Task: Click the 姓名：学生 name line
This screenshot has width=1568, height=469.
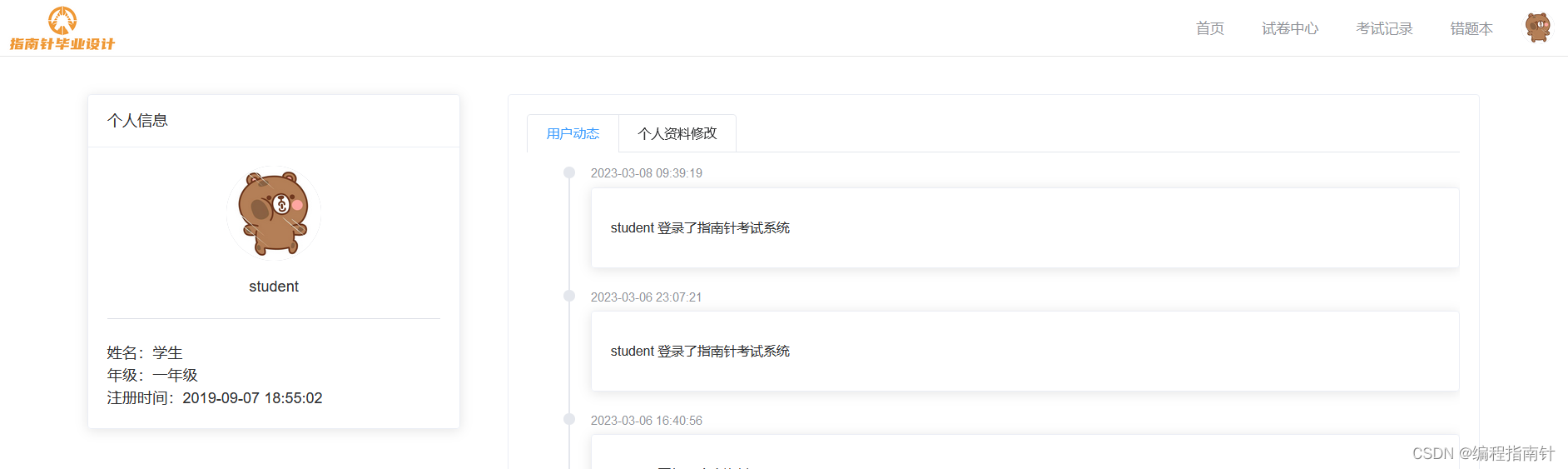Action: pos(145,353)
